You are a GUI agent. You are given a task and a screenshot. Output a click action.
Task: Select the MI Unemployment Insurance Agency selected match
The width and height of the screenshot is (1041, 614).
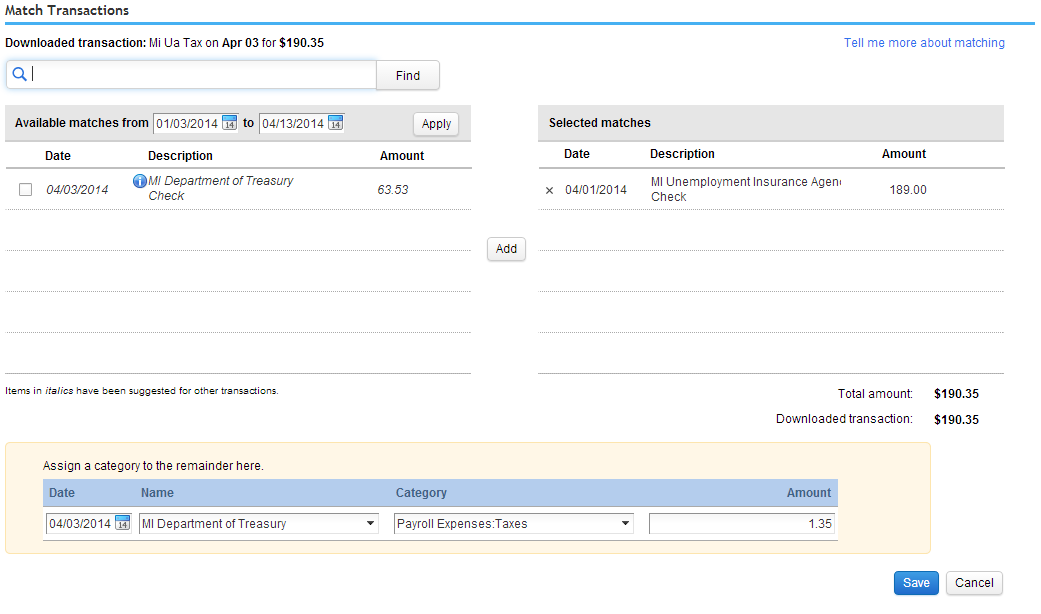[x=744, y=189]
